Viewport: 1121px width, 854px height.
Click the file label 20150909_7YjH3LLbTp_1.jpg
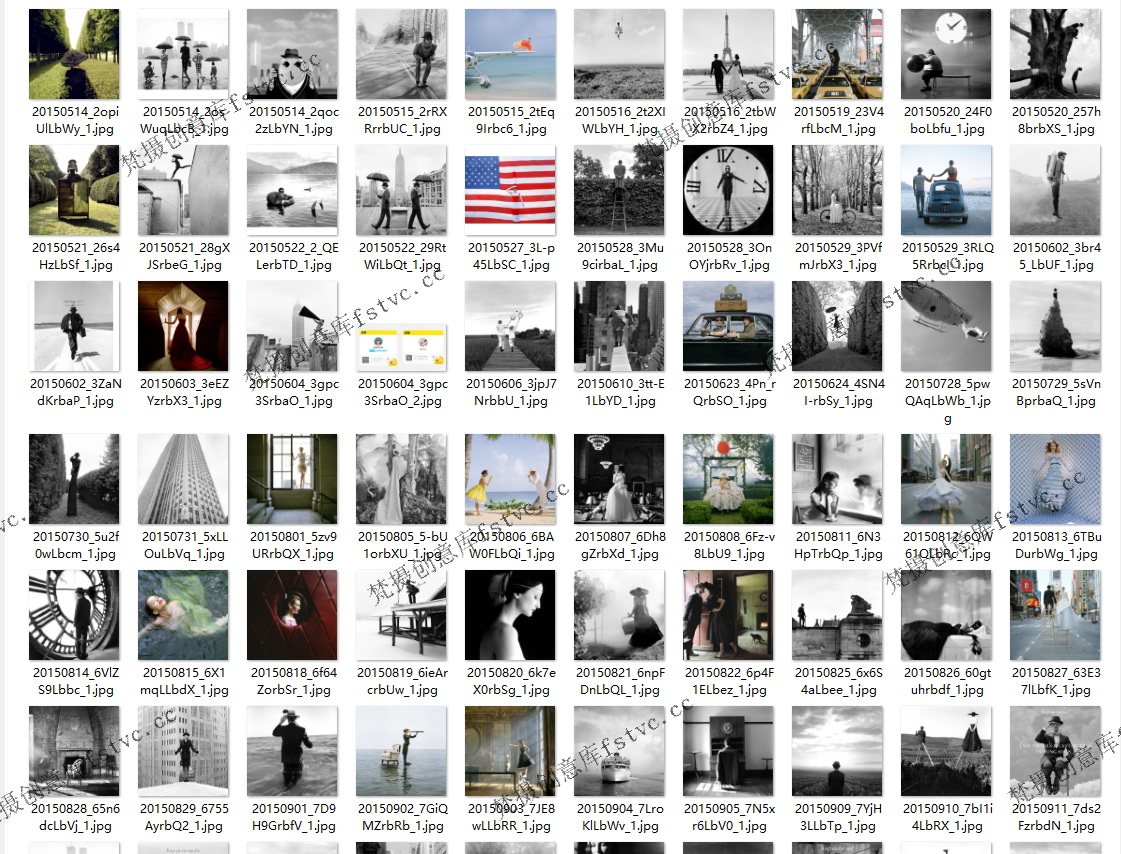pos(838,817)
